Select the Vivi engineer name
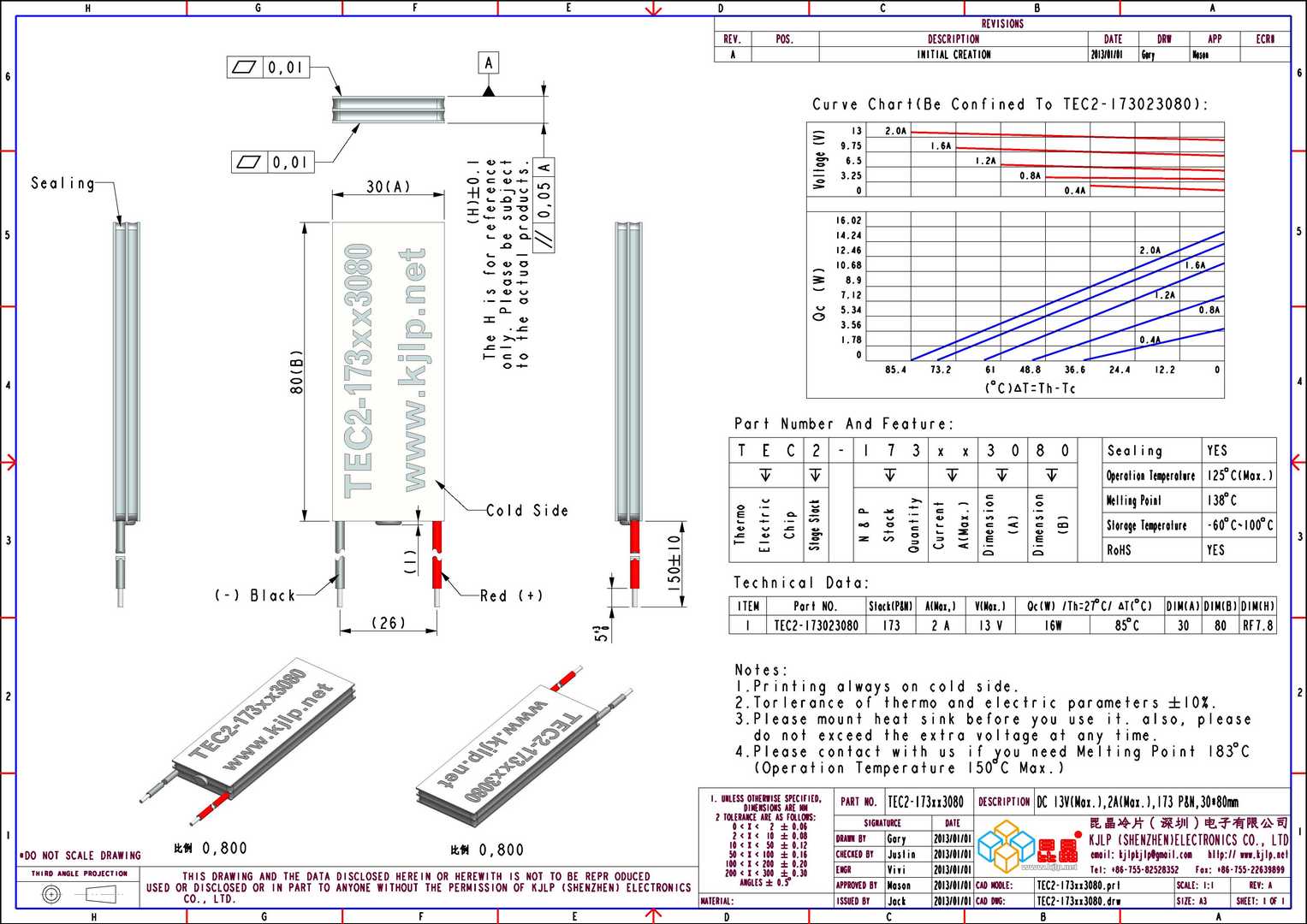Image resolution: width=1307 pixels, height=924 pixels. click(895, 869)
